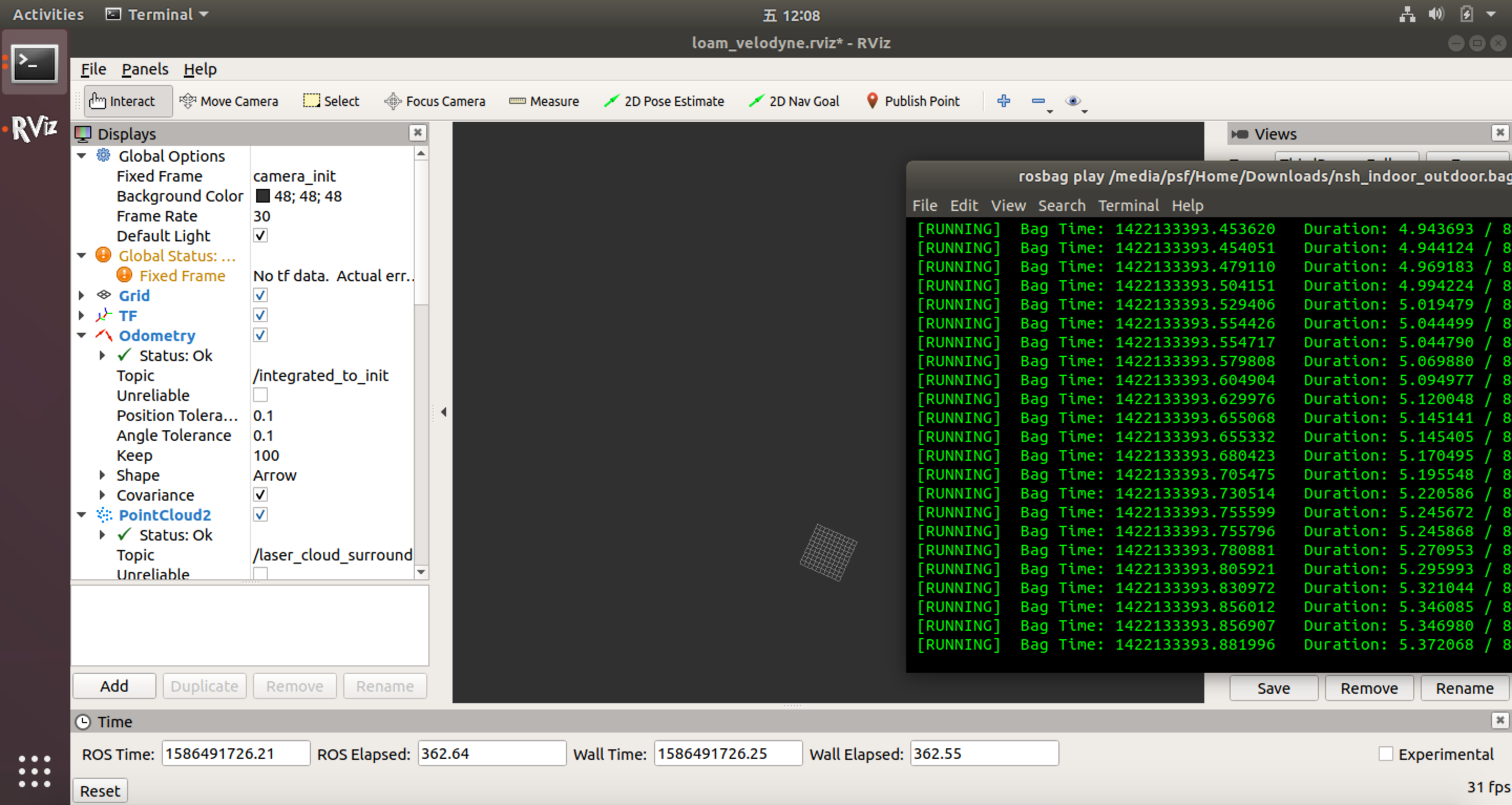The height and width of the screenshot is (805, 1512).
Task: Select the Publish Point tool
Action: click(x=913, y=101)
